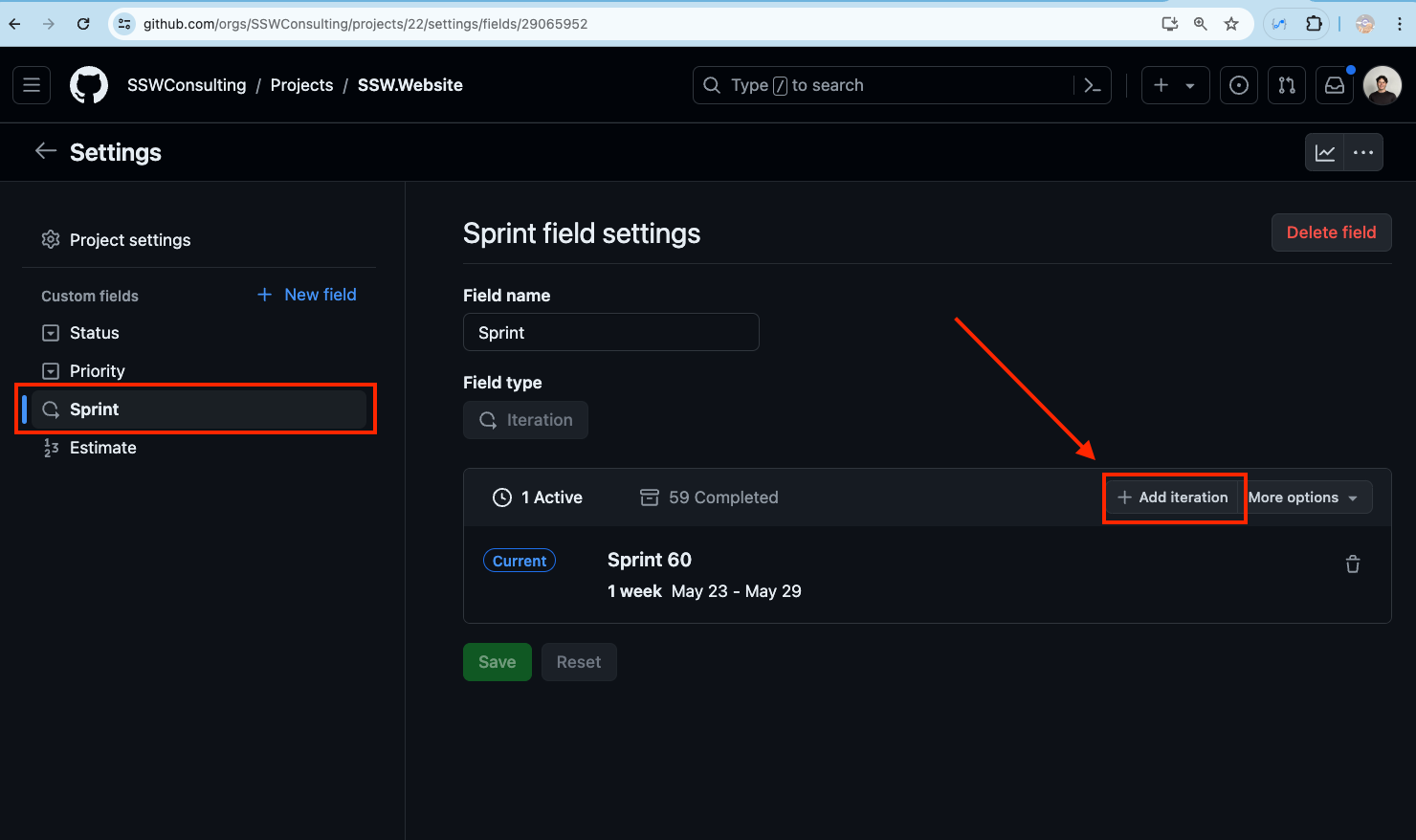This screenshot has height=840, width=1416.
Task: Delete Sprint 60 iteration with trash icon
Action: 1352,564
